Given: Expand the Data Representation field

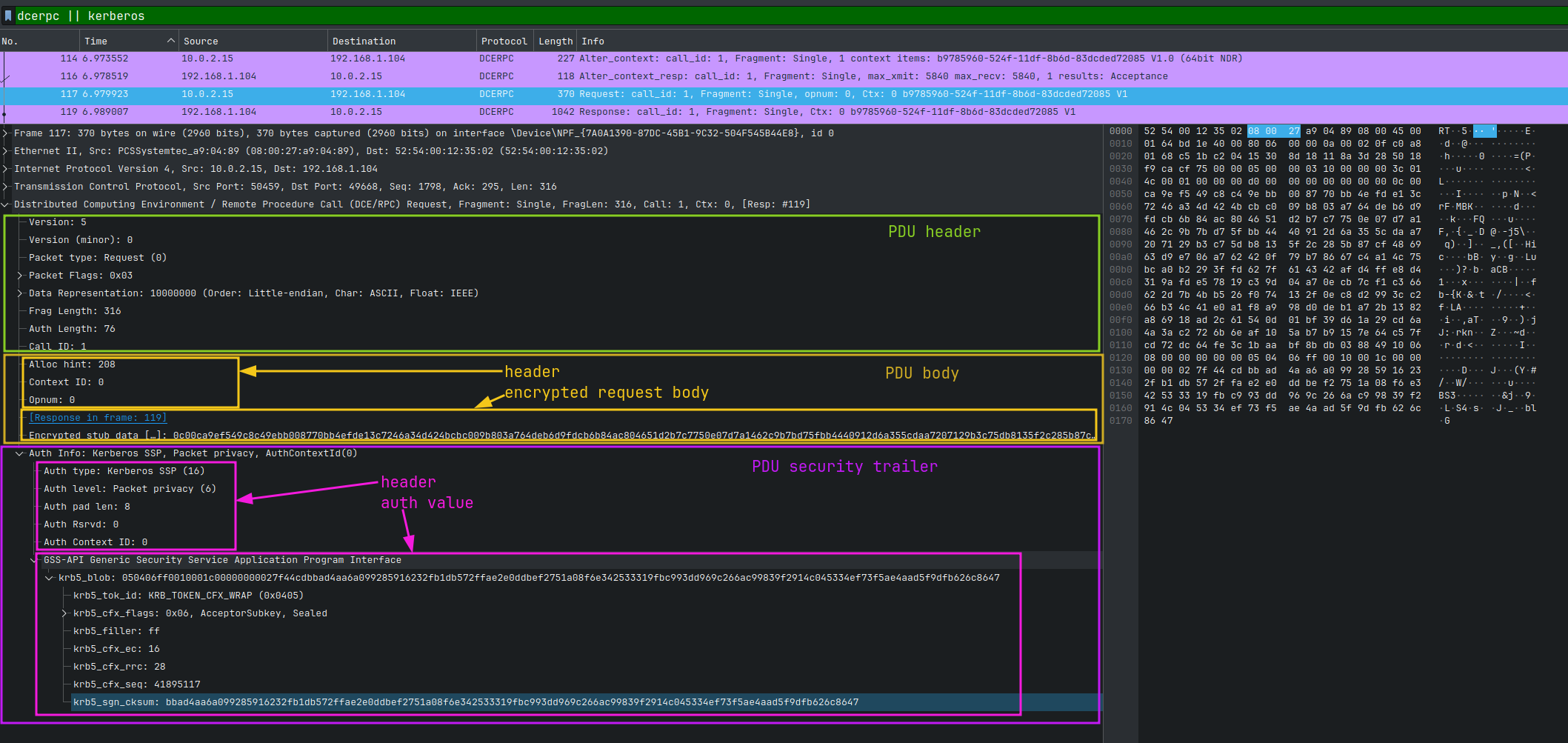Looking at the screenshot, I should tap(18, 293).
